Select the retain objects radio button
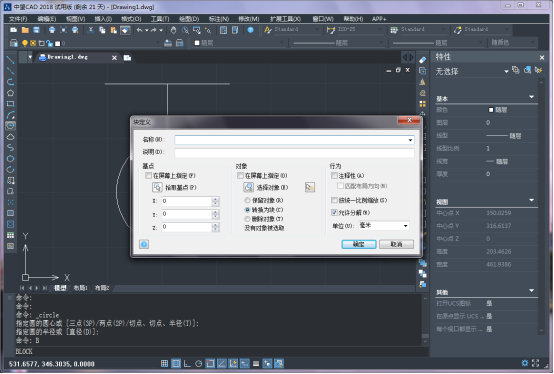The height and width of the screenshot is (374, 554). 247,200
